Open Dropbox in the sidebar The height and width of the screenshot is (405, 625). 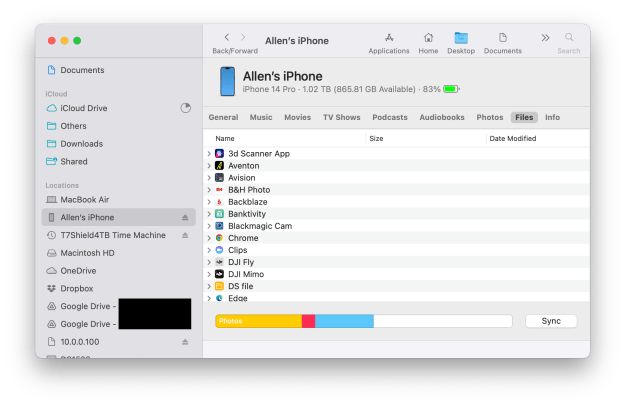click(118, 289)
